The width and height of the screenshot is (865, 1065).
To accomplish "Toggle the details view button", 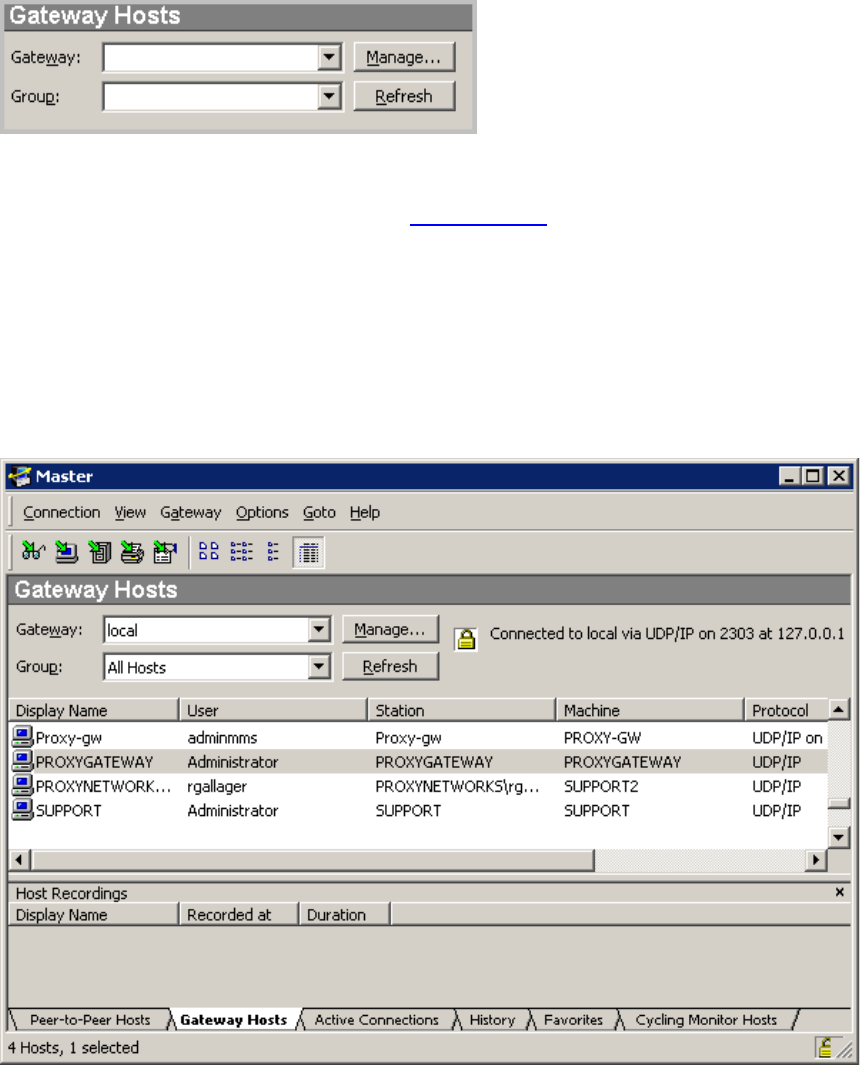I will click(308, 552).
